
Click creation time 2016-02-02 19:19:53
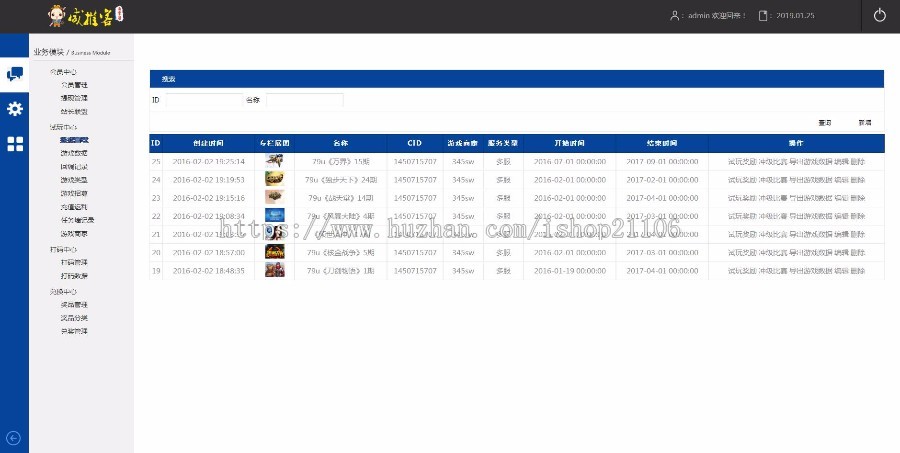pos(208,180)
